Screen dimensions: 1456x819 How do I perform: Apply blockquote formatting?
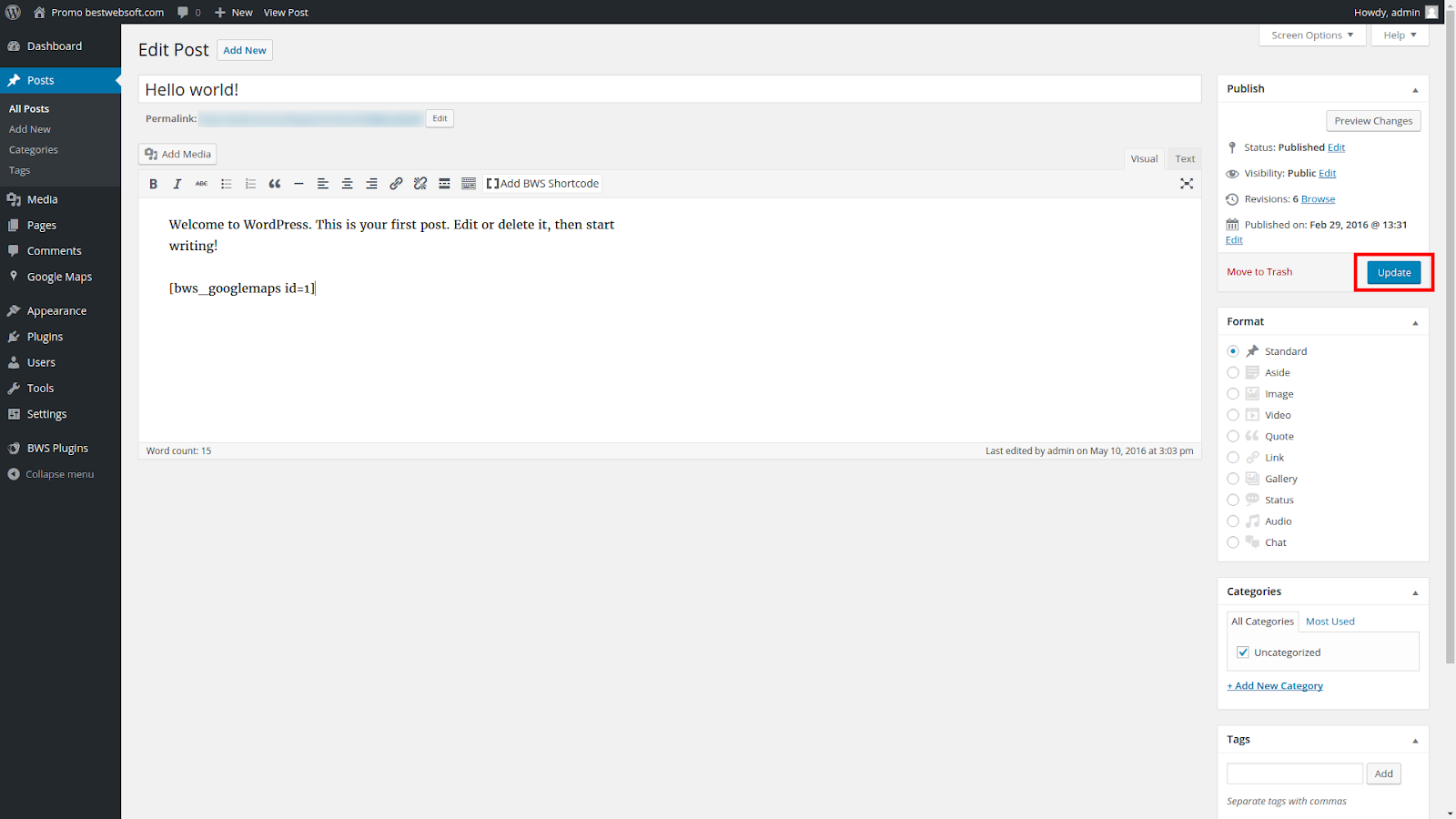[x=275, y=184]
